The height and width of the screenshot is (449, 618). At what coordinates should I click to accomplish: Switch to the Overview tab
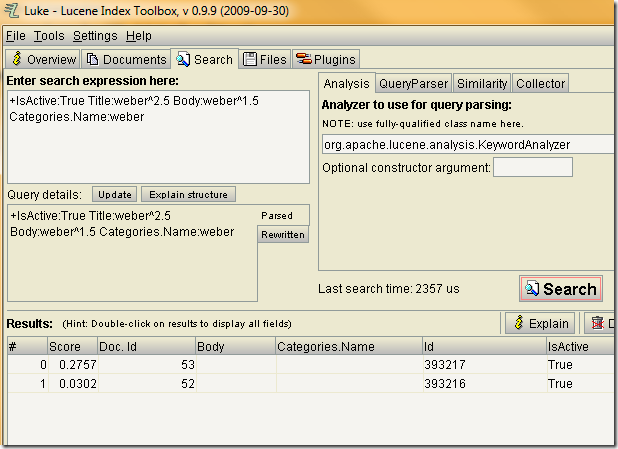tap(43, 59)
